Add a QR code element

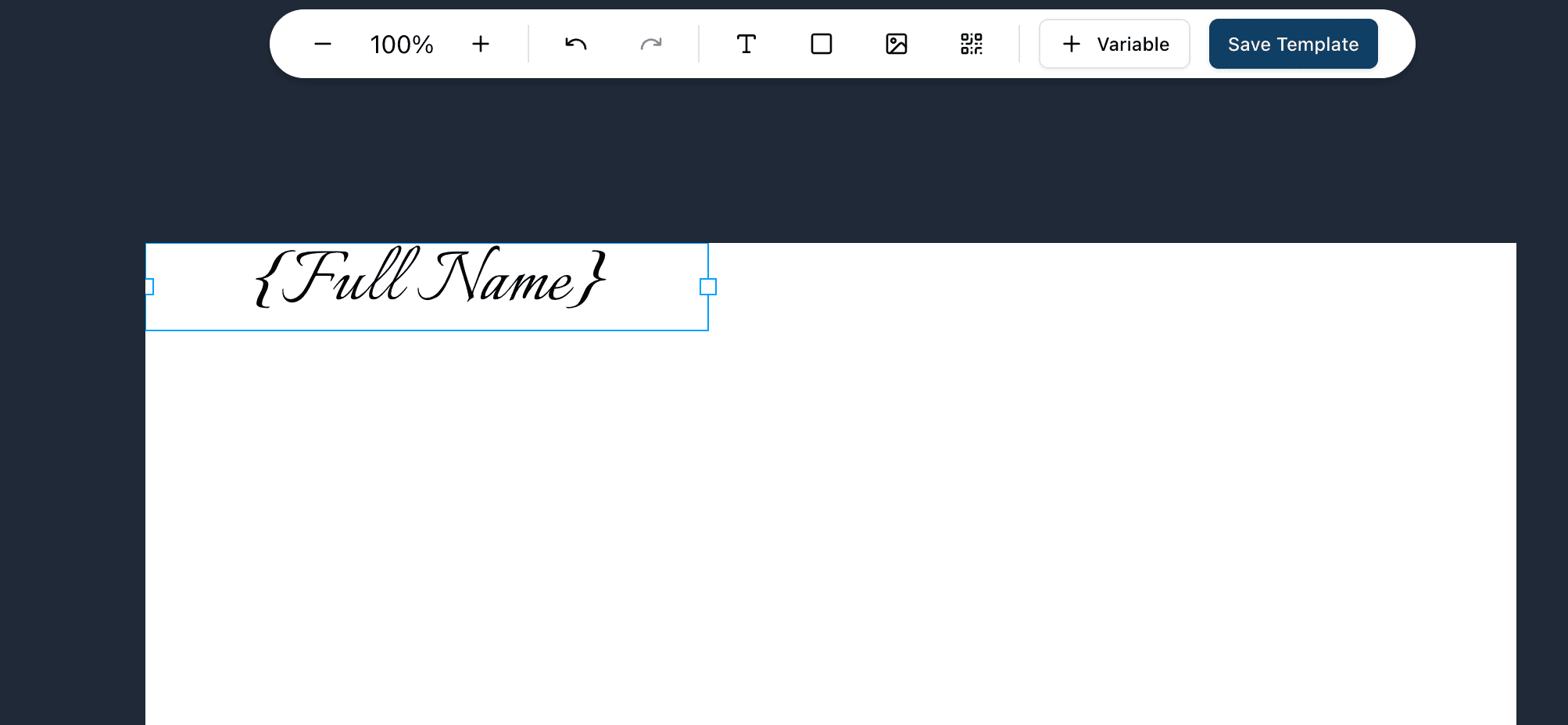coord(971,45)
